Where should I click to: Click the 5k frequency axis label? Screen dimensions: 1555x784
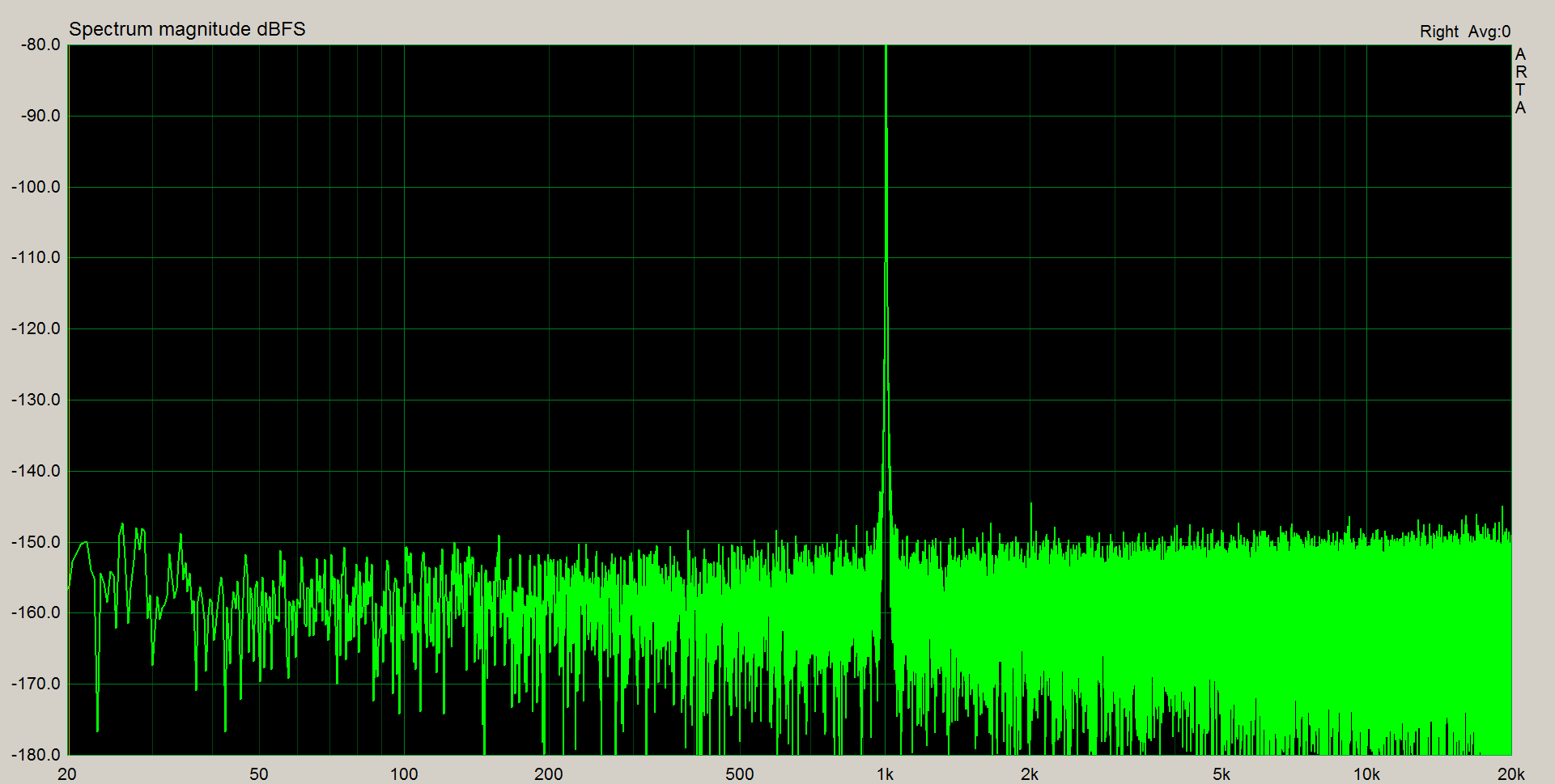1221,774
